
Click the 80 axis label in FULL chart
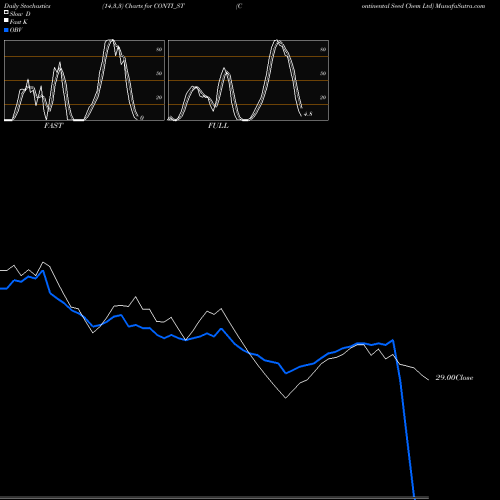click(323, 49)
